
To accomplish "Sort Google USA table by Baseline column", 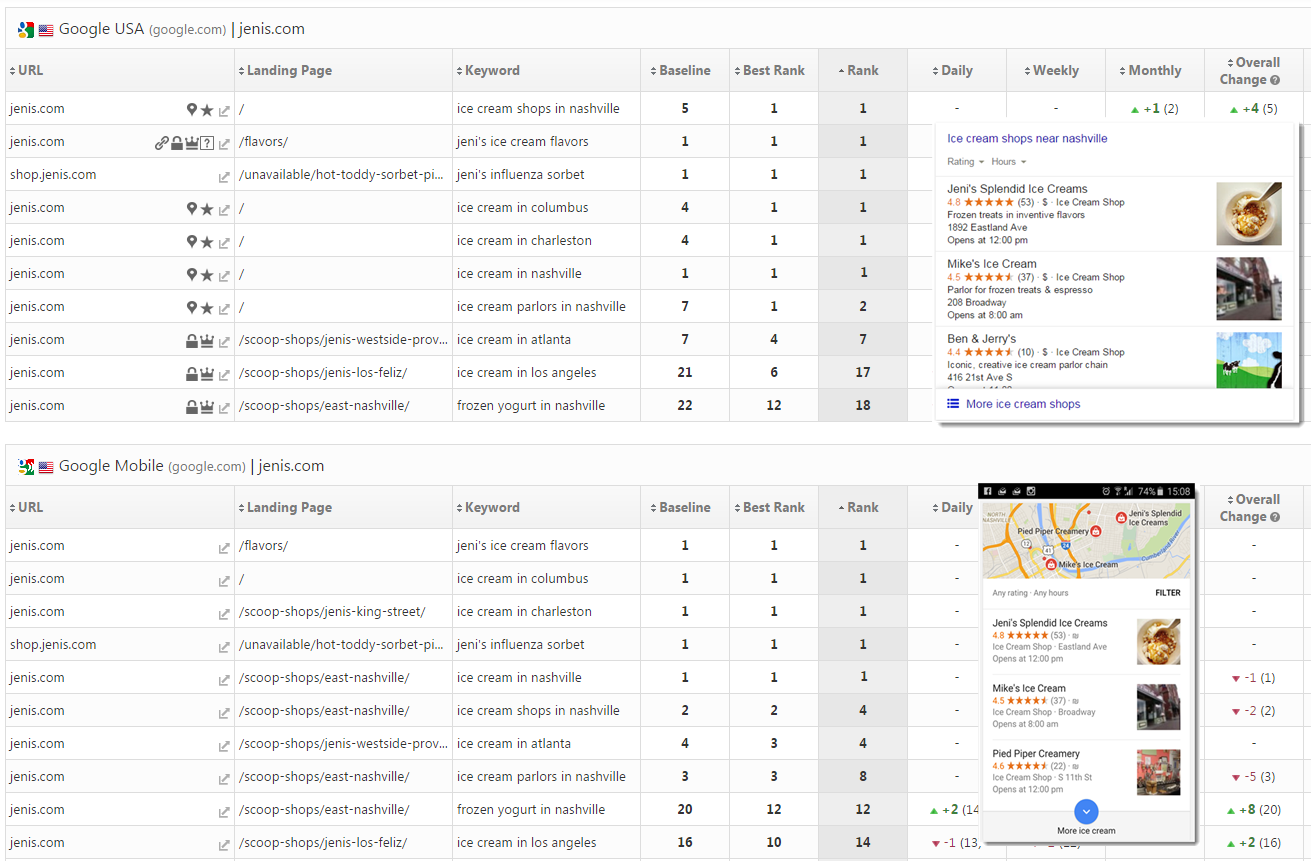I will click(684, 71).
